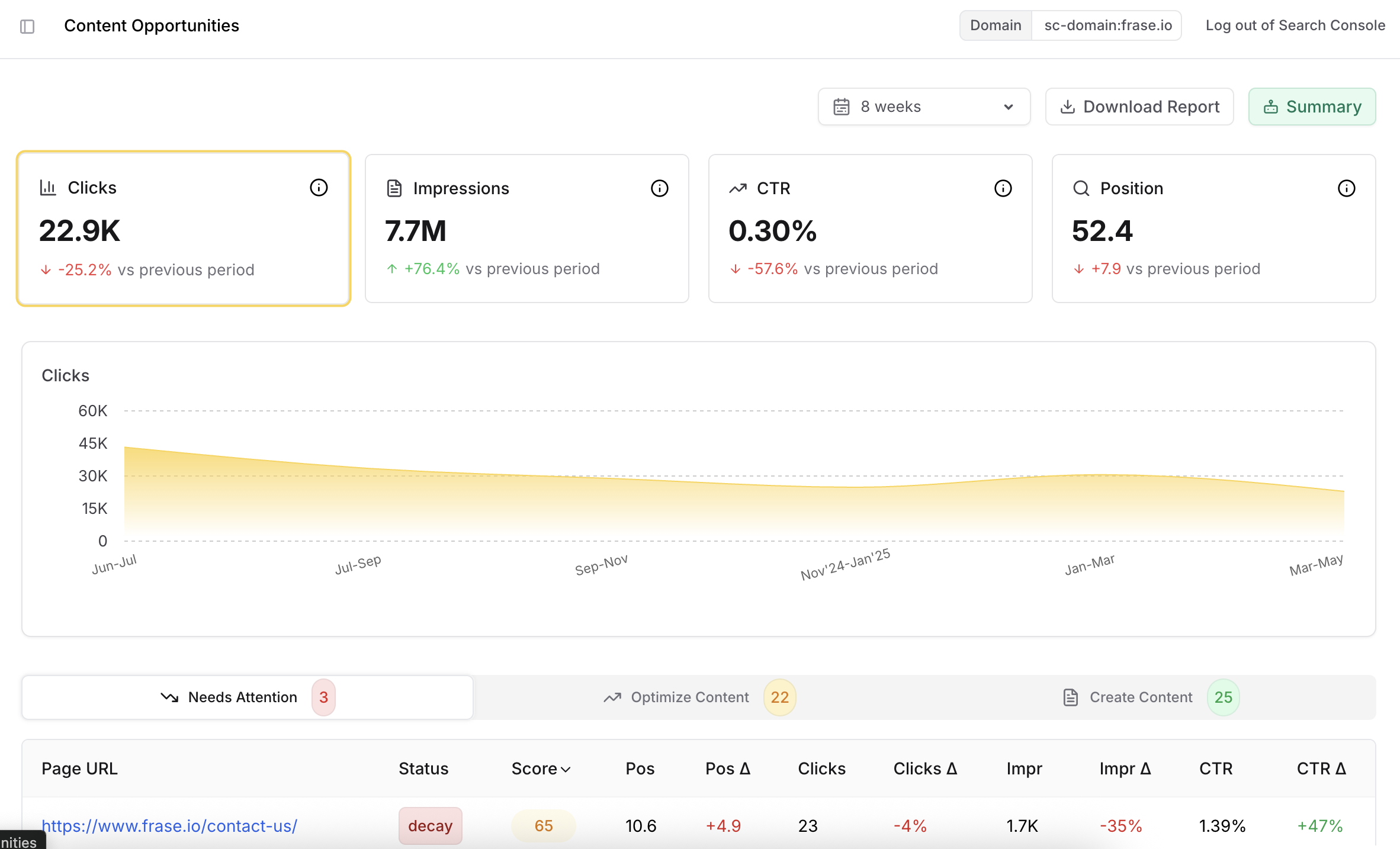Screen dimensions: 1400x849
Task: Open the CTR card info icon
Action: [1003, 188]
